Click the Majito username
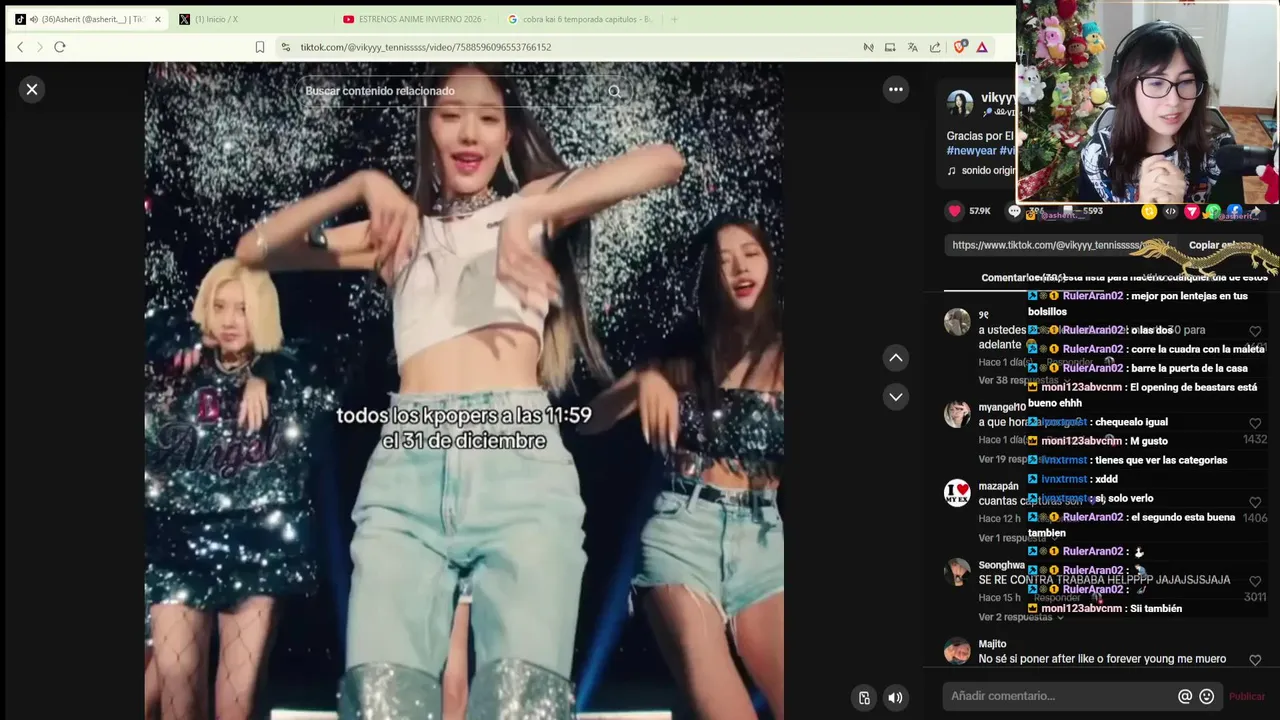This screenshot has height=720, width=1280. pos(992,644)
